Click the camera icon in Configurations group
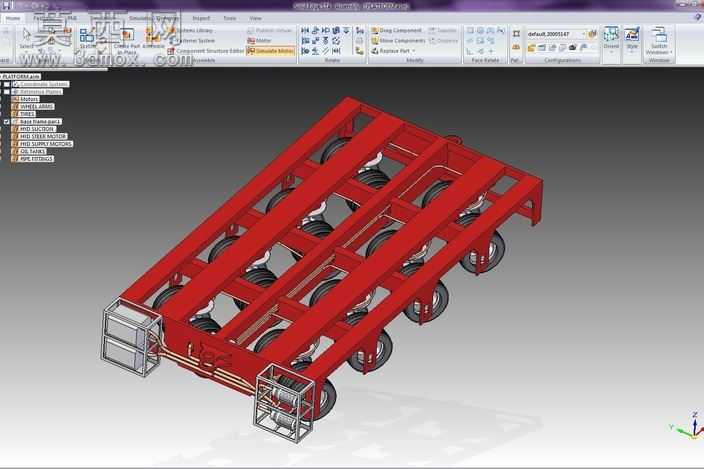Screen dimensions: 704x469 (x=572, y=47)
